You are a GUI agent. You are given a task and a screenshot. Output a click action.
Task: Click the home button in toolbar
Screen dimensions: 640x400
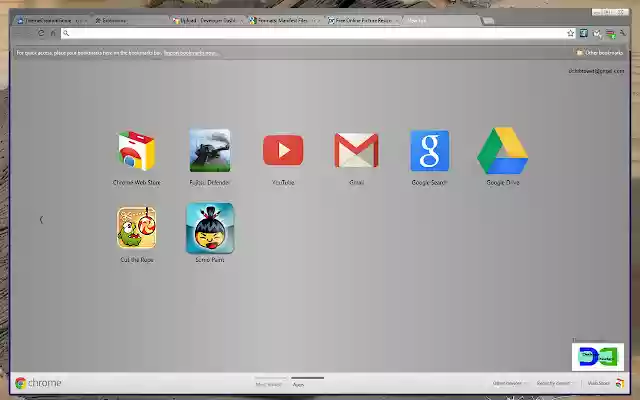point(53,33)
